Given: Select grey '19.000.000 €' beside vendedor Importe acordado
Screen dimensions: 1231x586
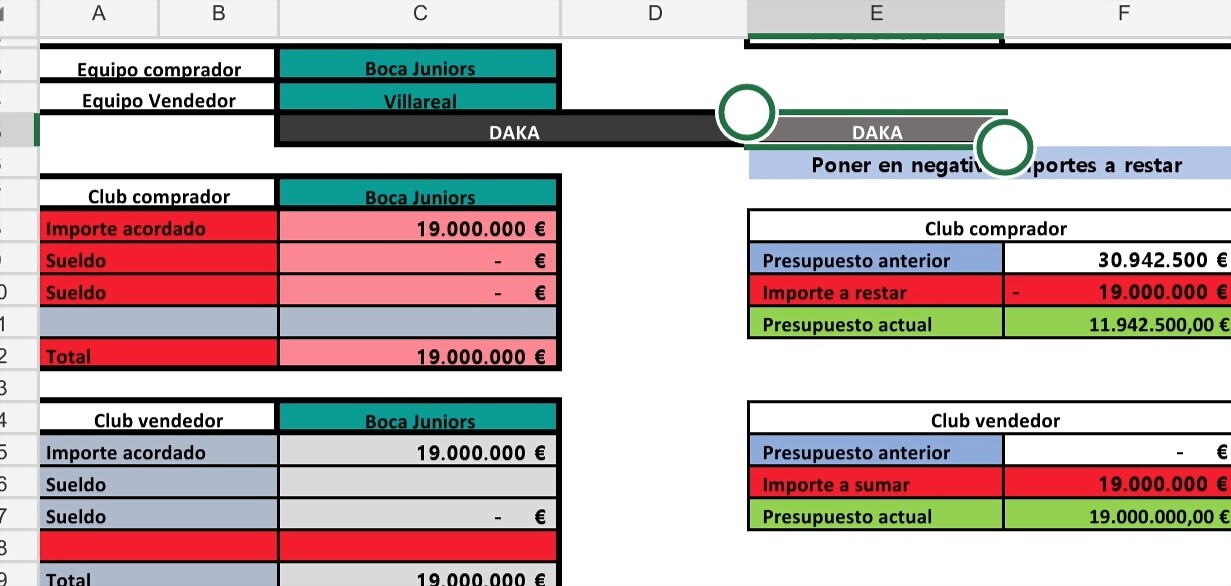Looking at the screenshot, I should pyautogui.click(x=418, y=451).
